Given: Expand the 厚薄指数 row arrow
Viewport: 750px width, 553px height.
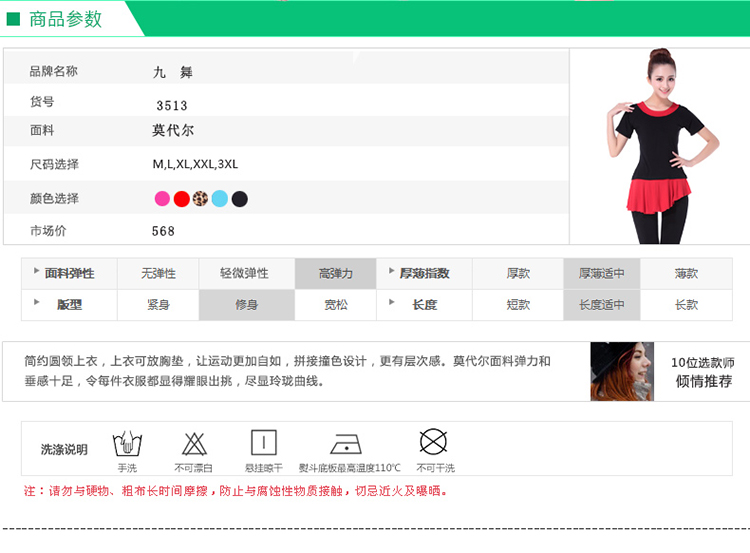Looking at the screenshot, I should (x=390, y=271).
